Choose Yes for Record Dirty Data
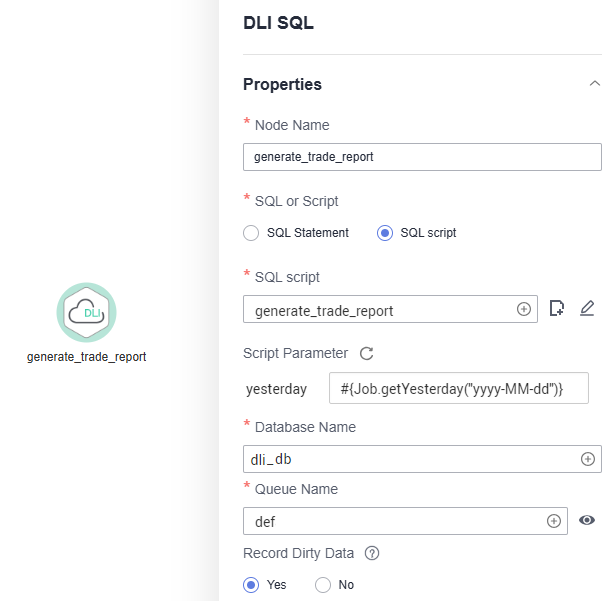 coord(251,585)
